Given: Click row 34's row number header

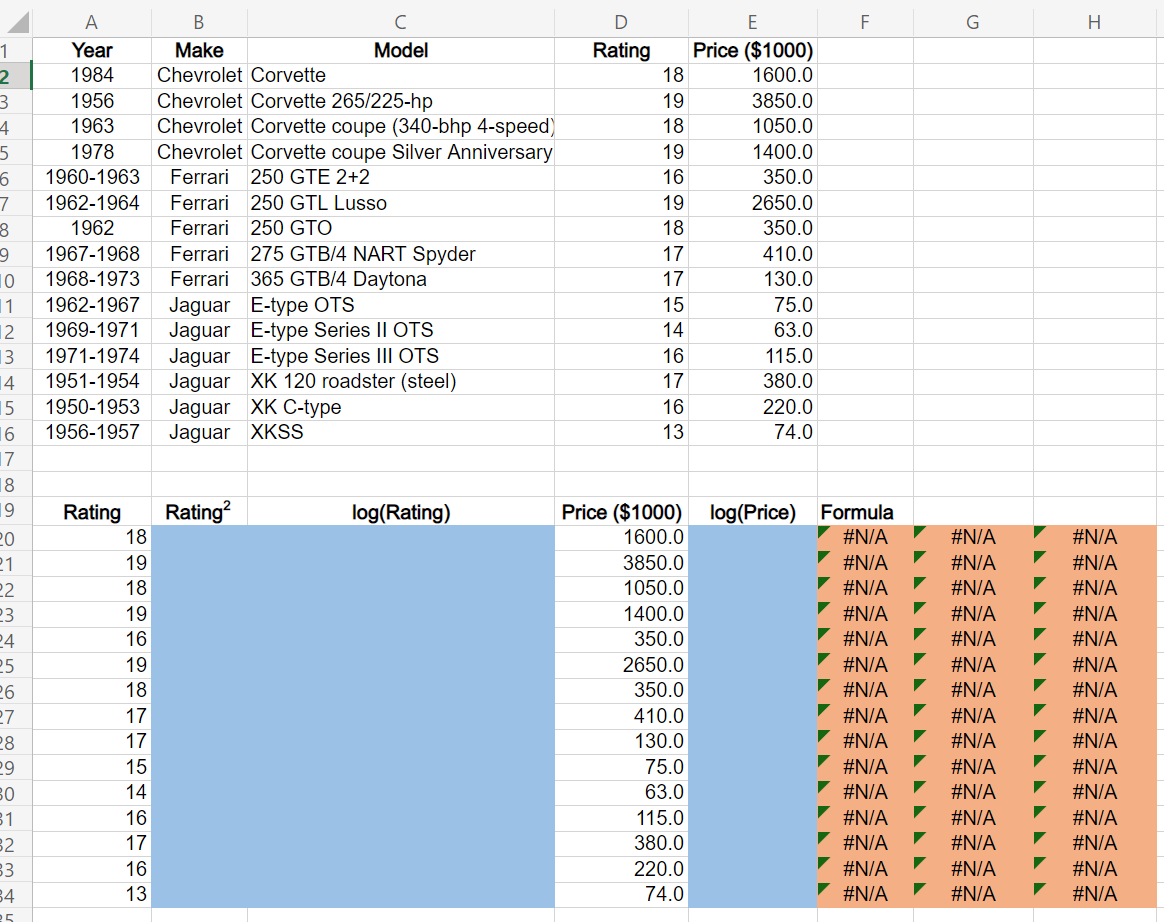Looking at the screenshot, I should click(14, 893).
